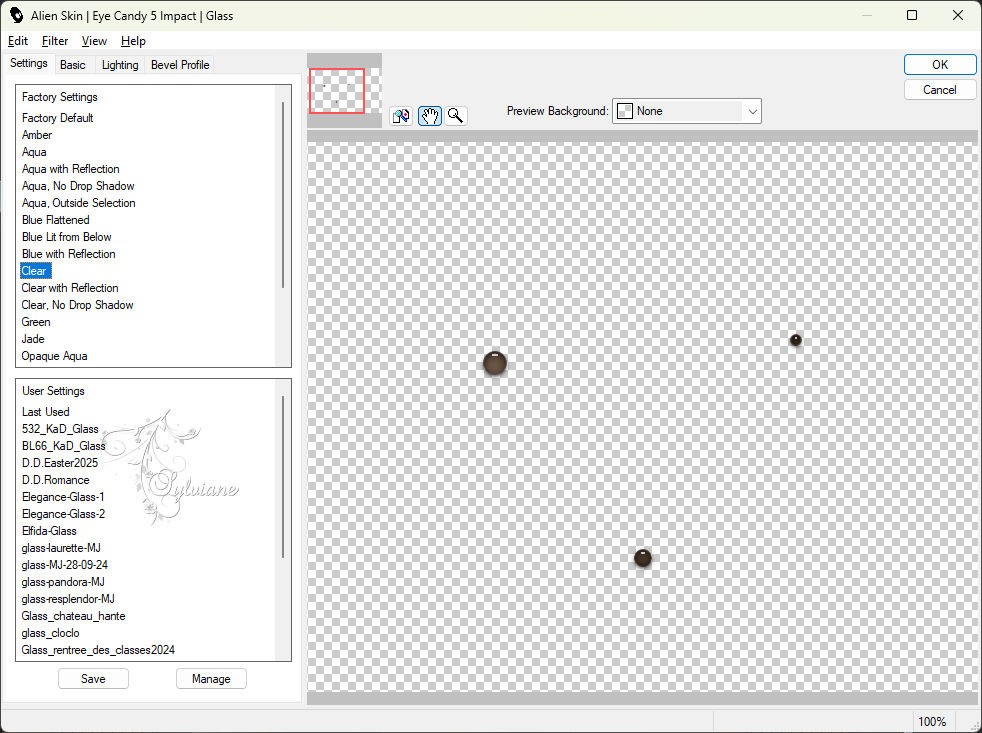Click the navigator thumbnail preview
This screenshot has height=733, width=982.
click(x=345, y=91)
